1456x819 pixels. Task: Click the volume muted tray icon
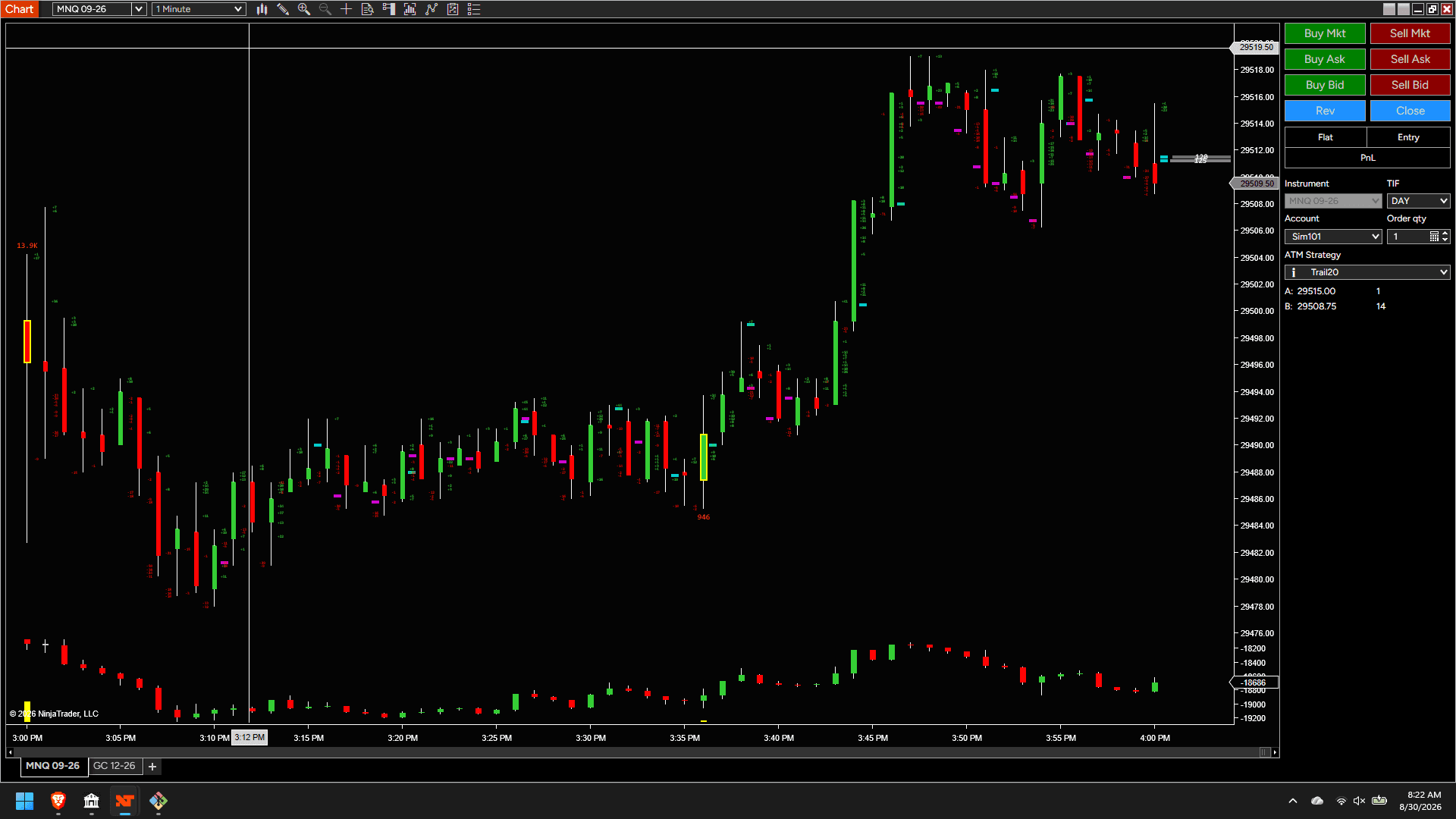coord(1359,801)
